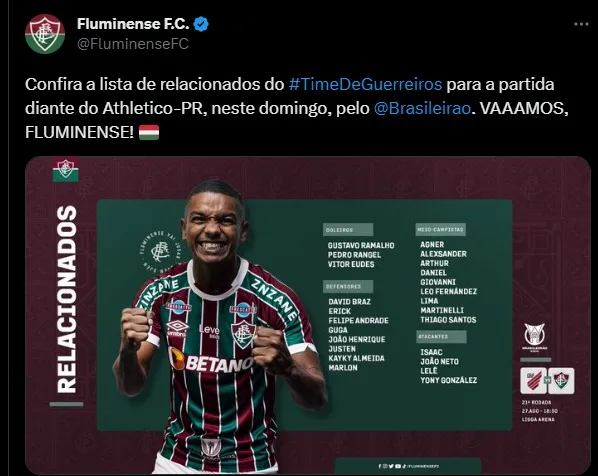Image resolution: width=598 pixels, height=476 pixels.
Task: Click the Athletico-PR crest in matchup
Action: 534,380
